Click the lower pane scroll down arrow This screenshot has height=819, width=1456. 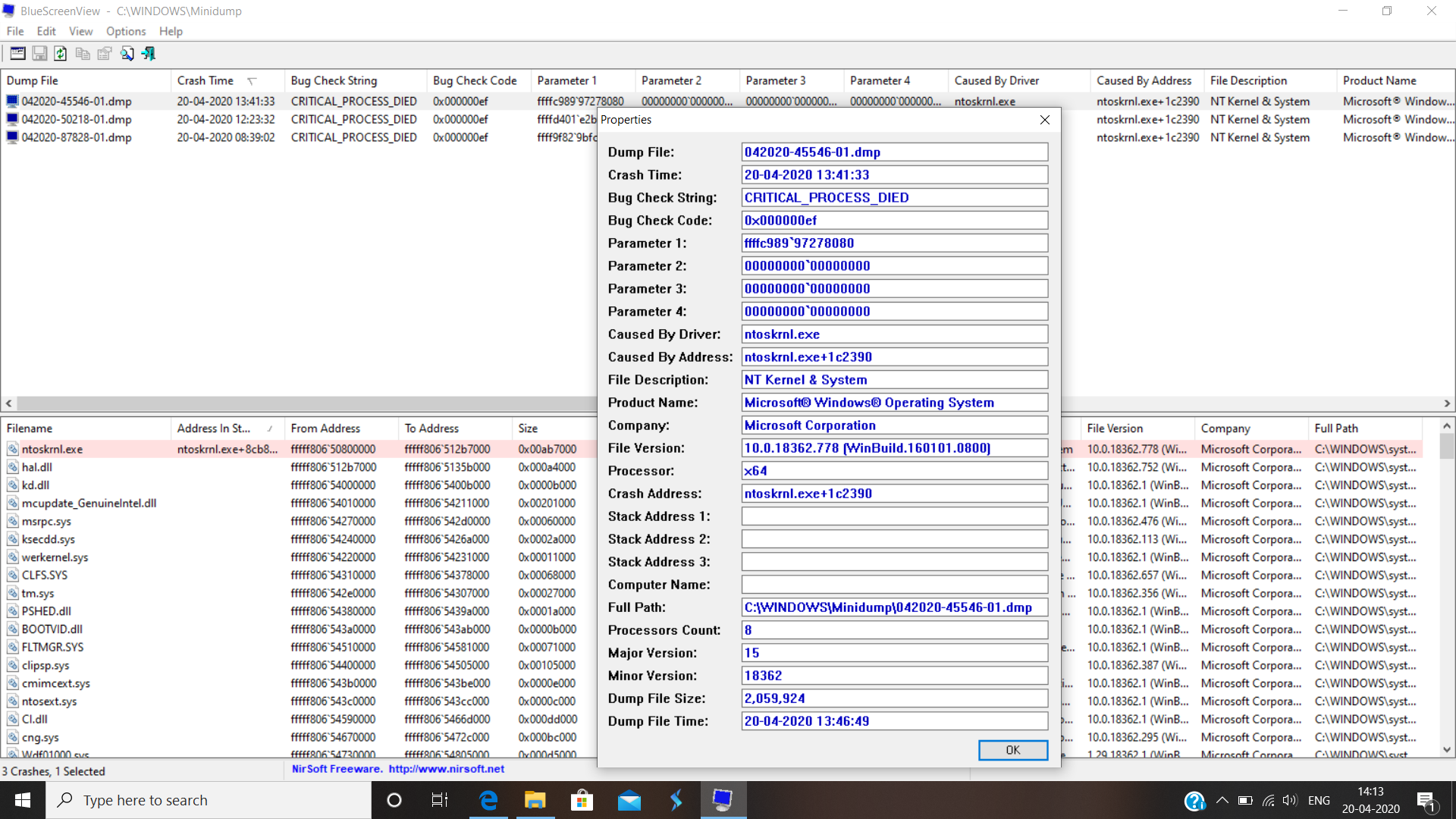(1447, 749)
